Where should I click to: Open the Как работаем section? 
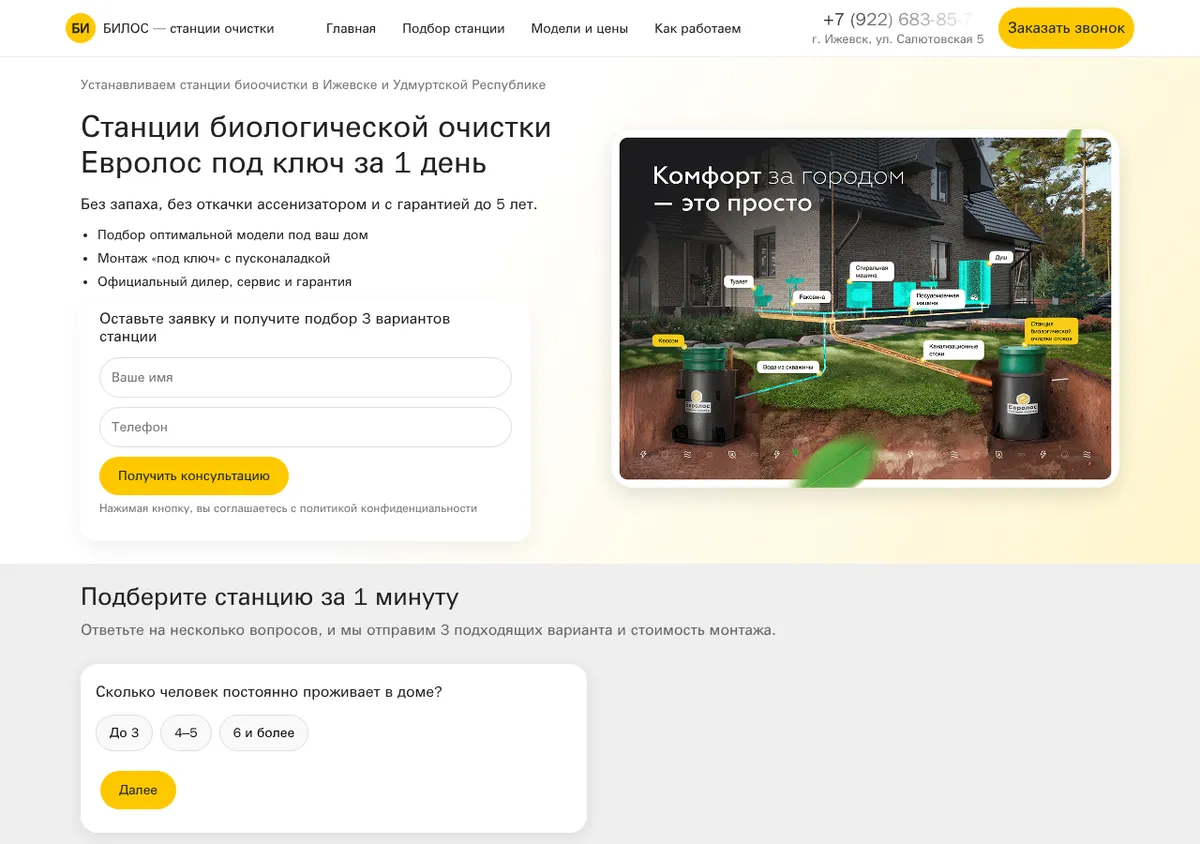(698, 28)
